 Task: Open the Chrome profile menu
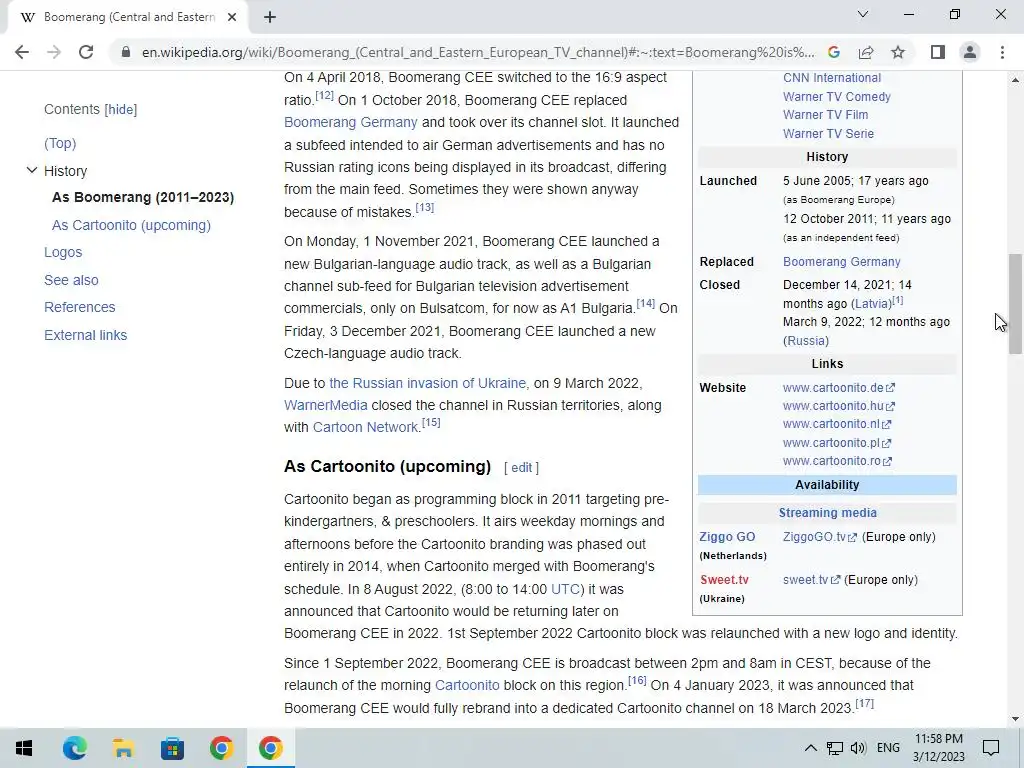[x=970, y=52]
